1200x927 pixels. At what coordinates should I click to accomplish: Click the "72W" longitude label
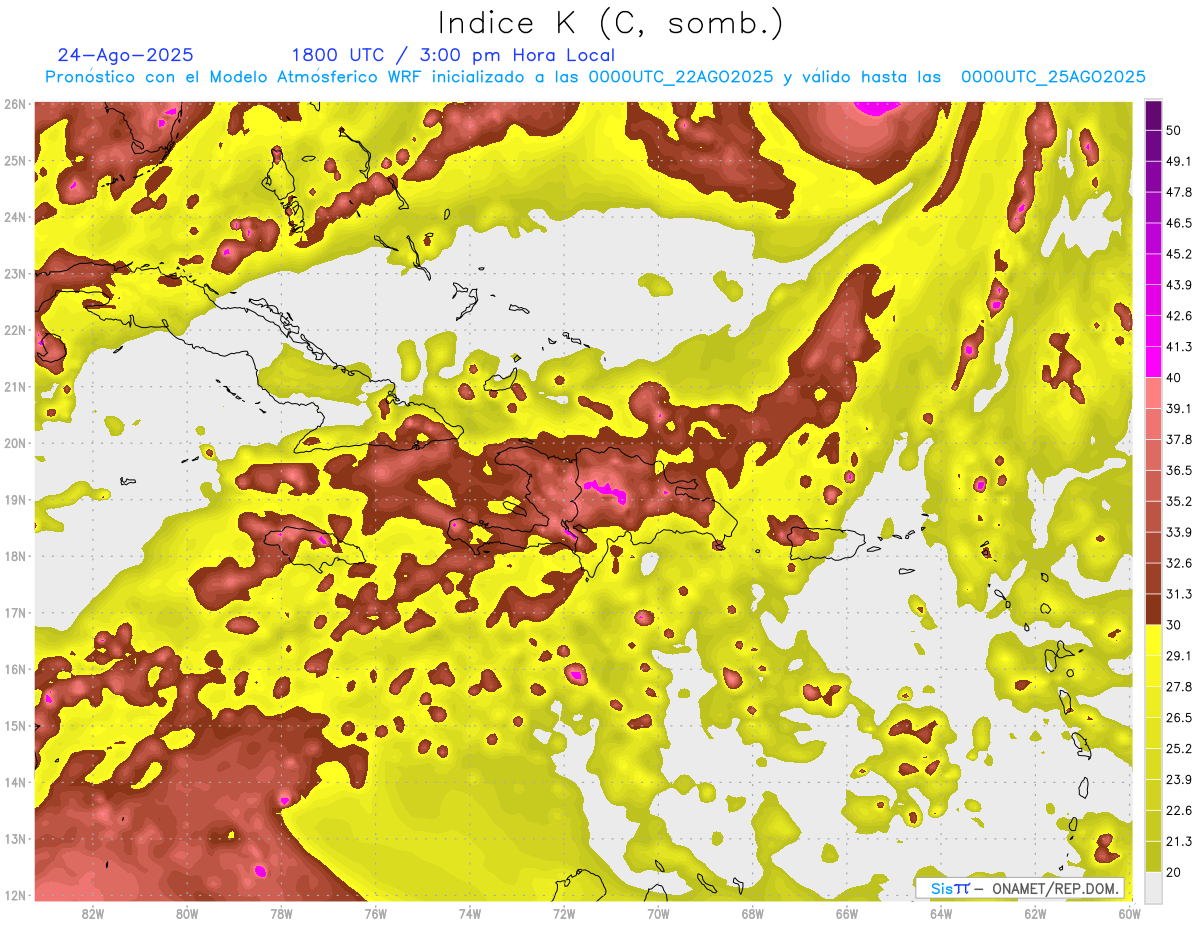coord(564,913)
